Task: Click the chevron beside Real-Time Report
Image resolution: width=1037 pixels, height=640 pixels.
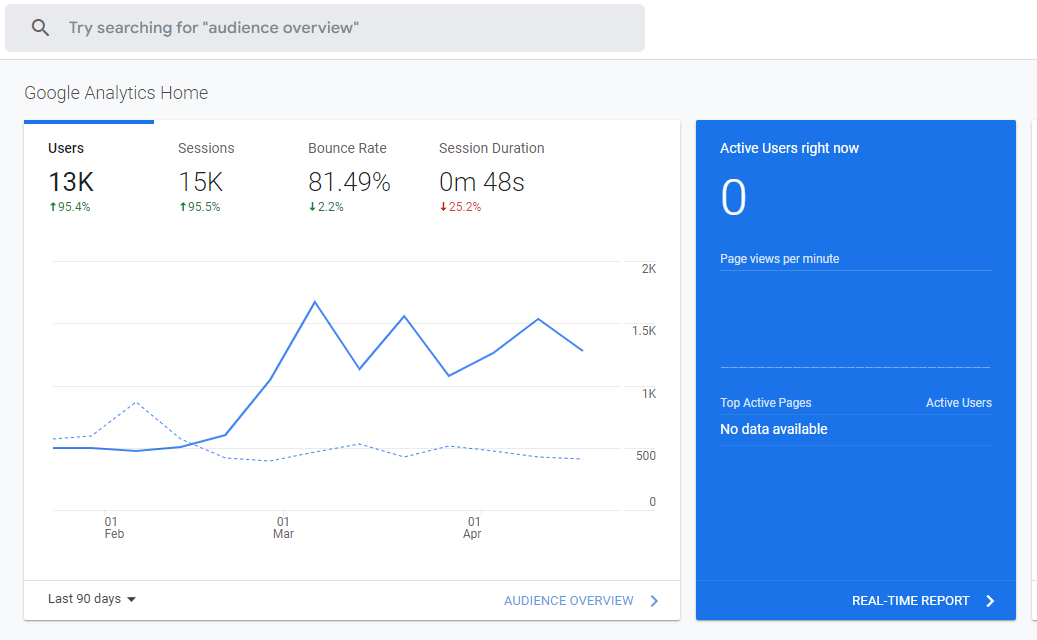Action: [x=990, y=600]
